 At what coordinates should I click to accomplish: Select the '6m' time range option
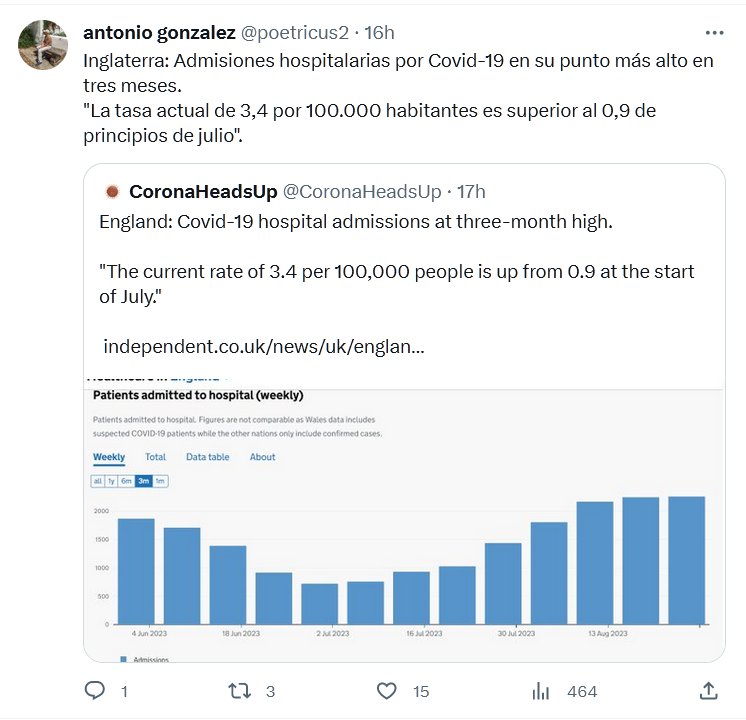tap(127, 481)
